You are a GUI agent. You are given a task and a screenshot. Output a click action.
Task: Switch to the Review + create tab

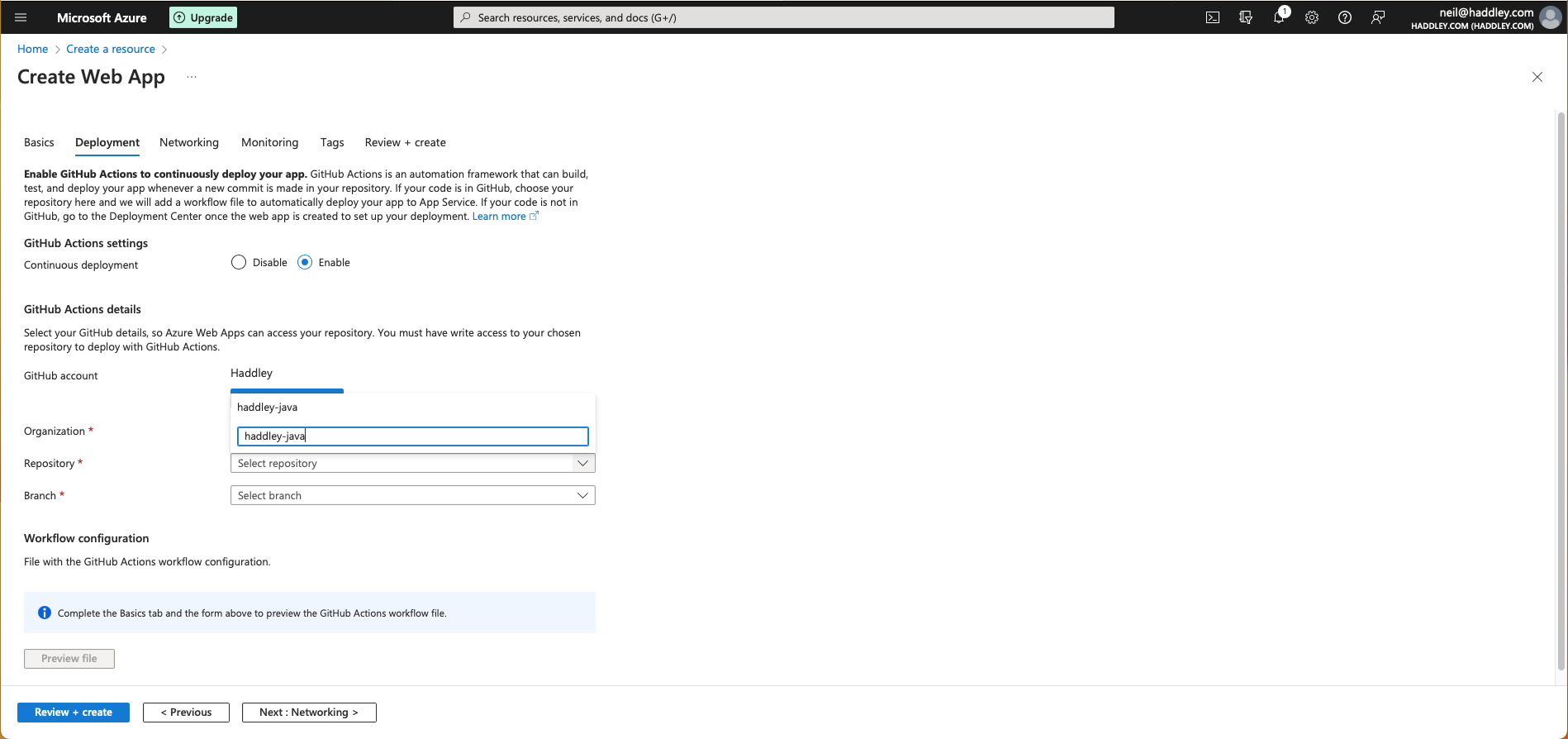point(406,142)
